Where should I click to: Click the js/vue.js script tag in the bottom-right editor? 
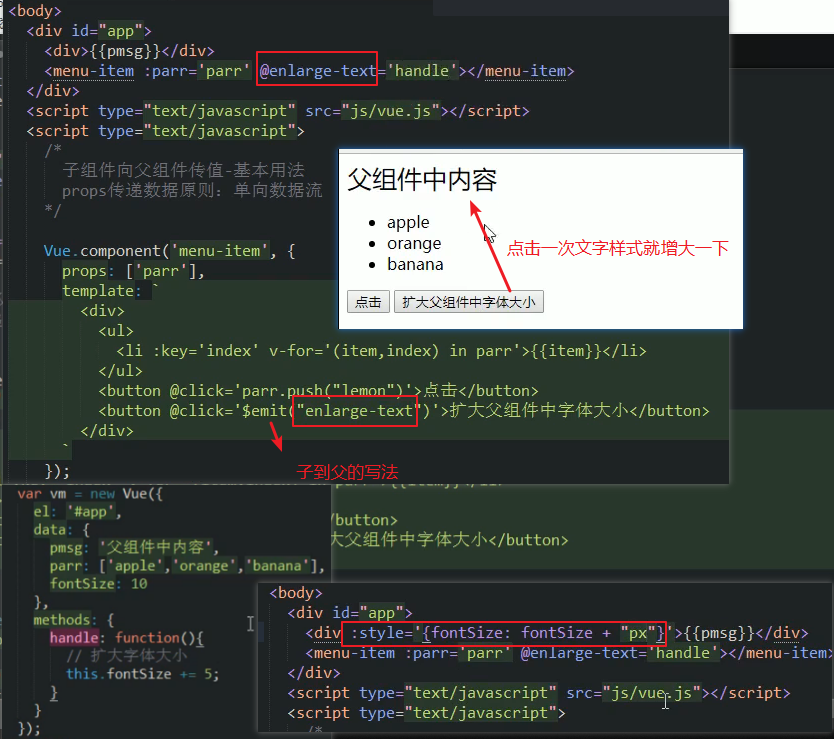(x=539, y=693)
